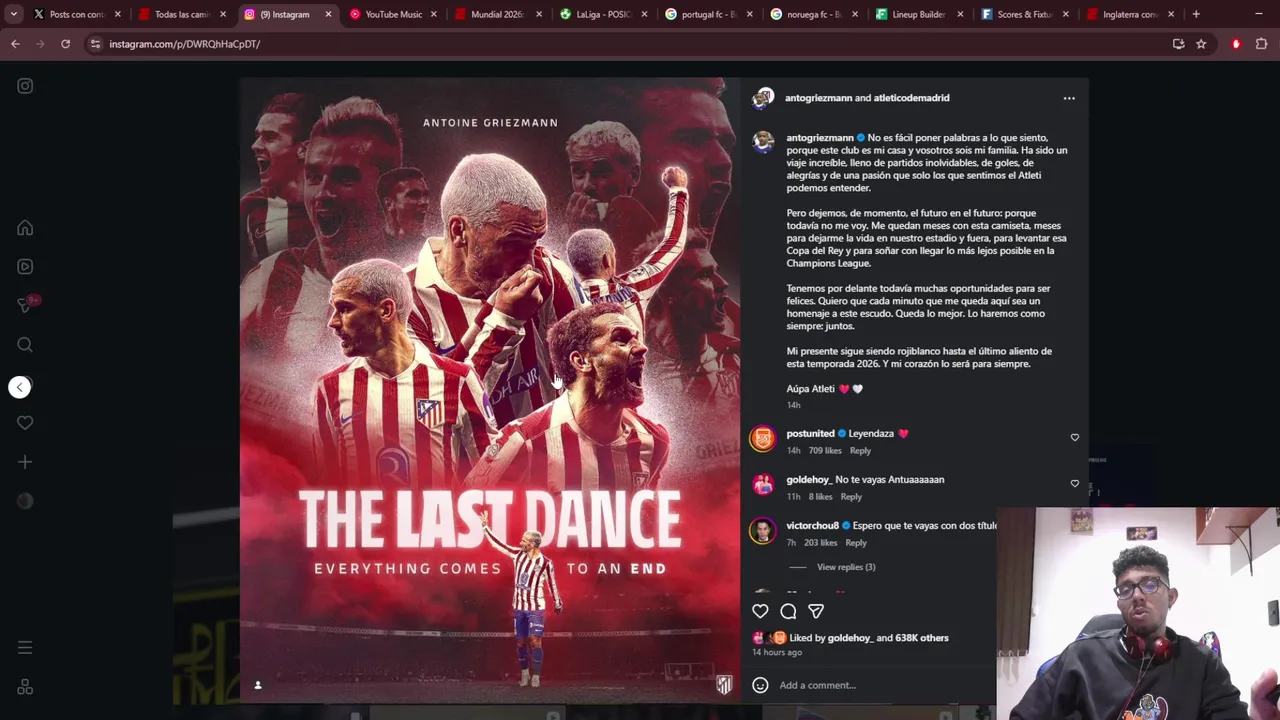This screenshot has width=1280, height=720.
Task: Open the victorchou8 username link
Action: point(812,525)
